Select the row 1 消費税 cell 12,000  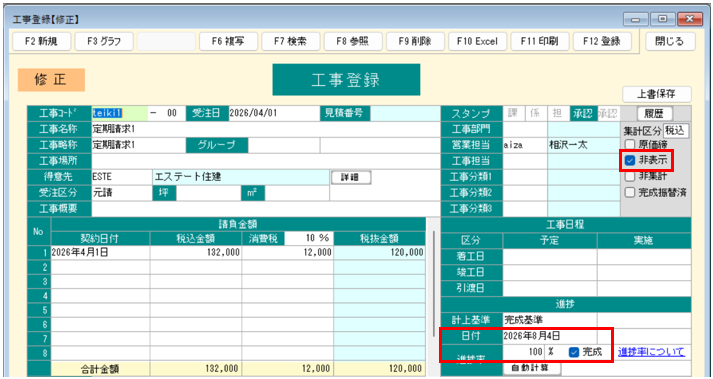pyautogui.click(x=288, y=253)
